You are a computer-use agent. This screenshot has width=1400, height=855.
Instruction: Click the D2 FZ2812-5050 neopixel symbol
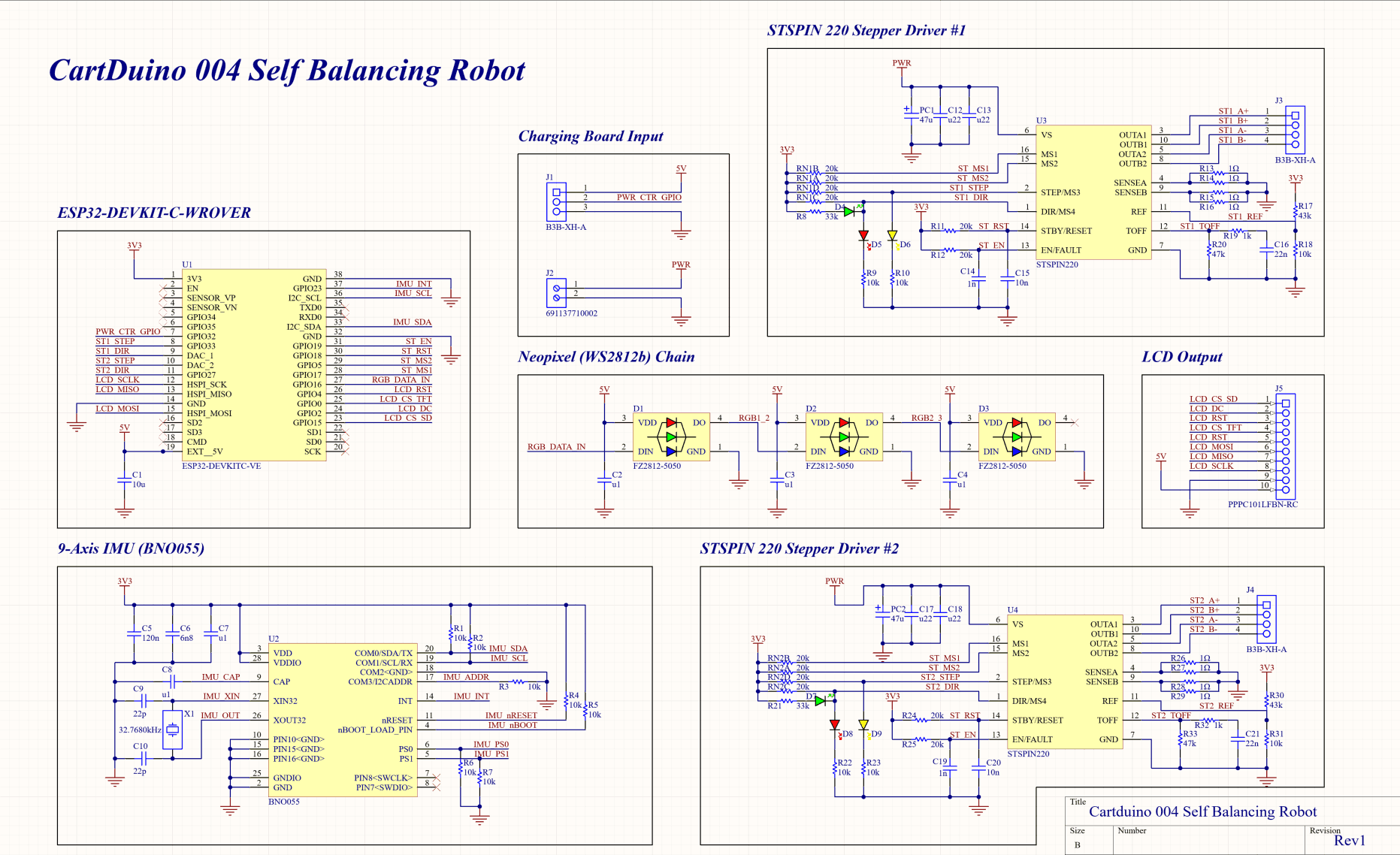(845, 437)
